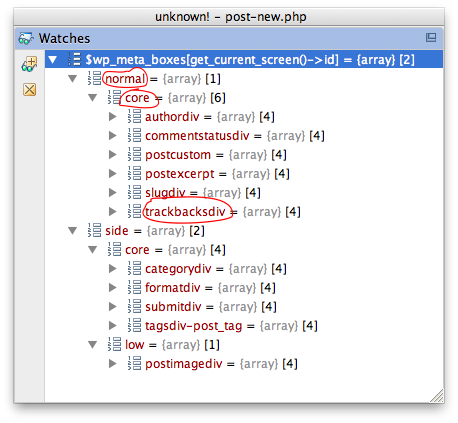Screen dimensions: 458x423
Task: Click array icon beside authordiv
Action: (x=134, y=116)
